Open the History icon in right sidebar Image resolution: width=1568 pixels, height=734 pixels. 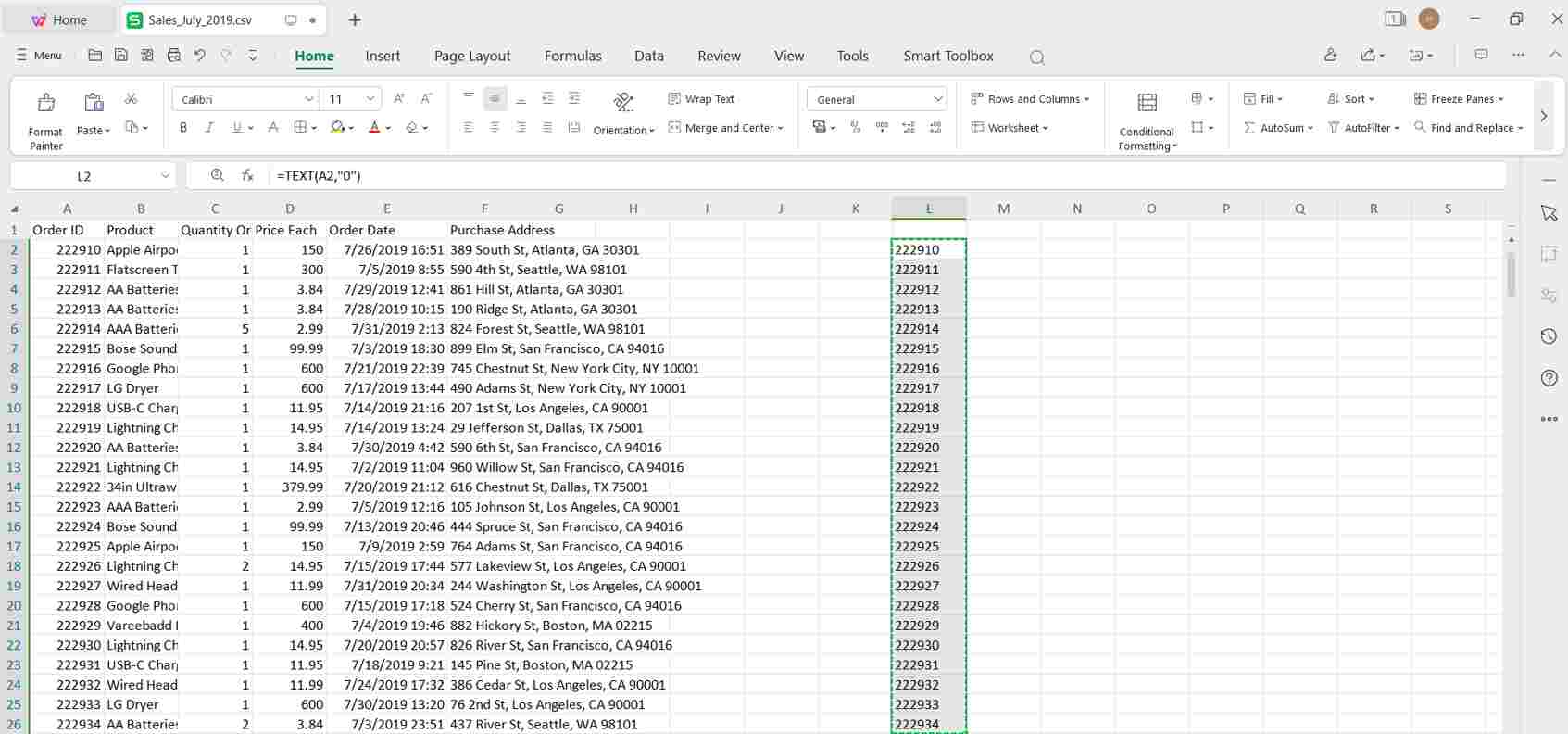point(1549,336)
